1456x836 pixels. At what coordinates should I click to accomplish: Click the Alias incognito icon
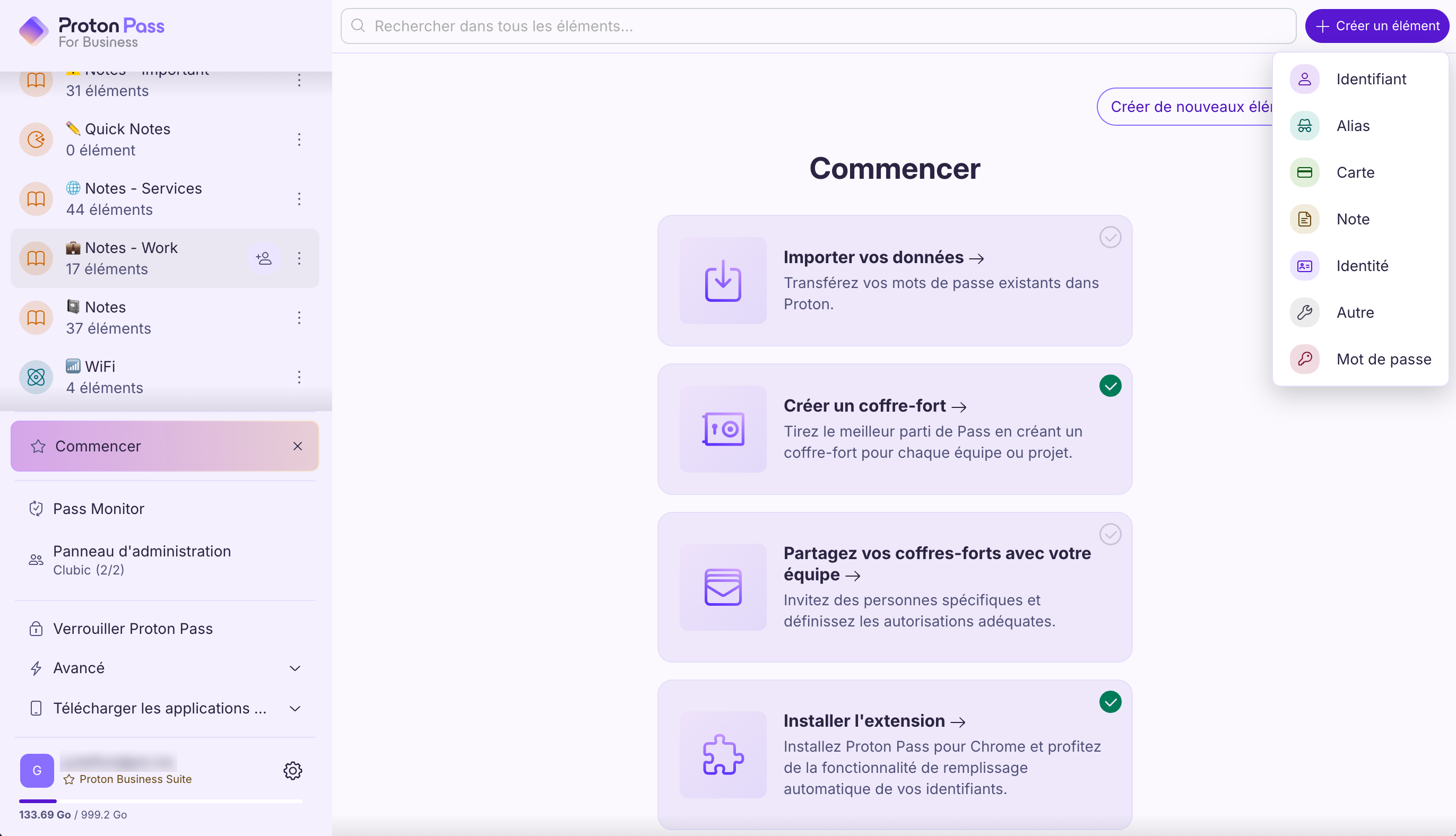[x=1304, y=126]
